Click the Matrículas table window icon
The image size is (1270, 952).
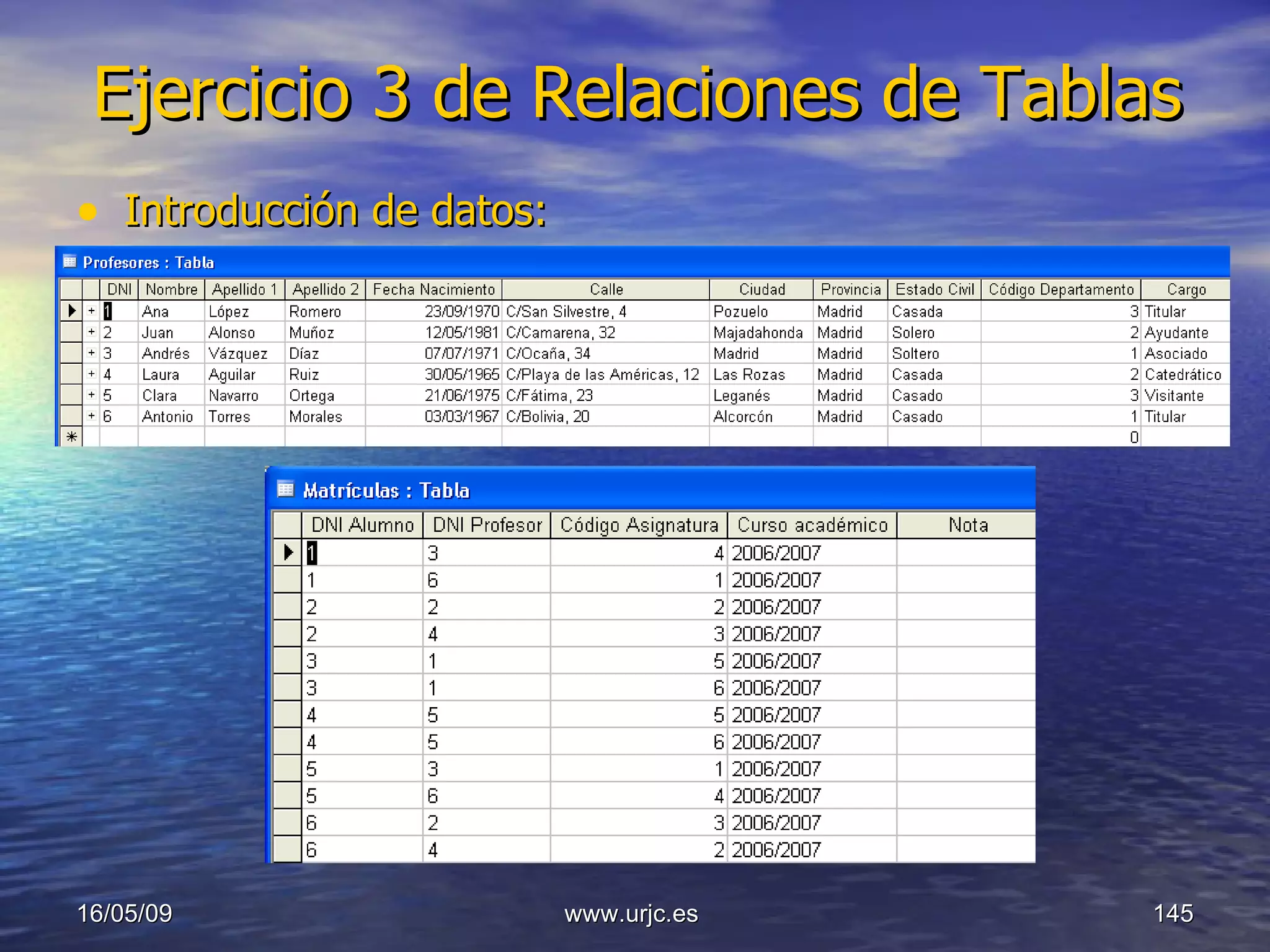(285, 490)
